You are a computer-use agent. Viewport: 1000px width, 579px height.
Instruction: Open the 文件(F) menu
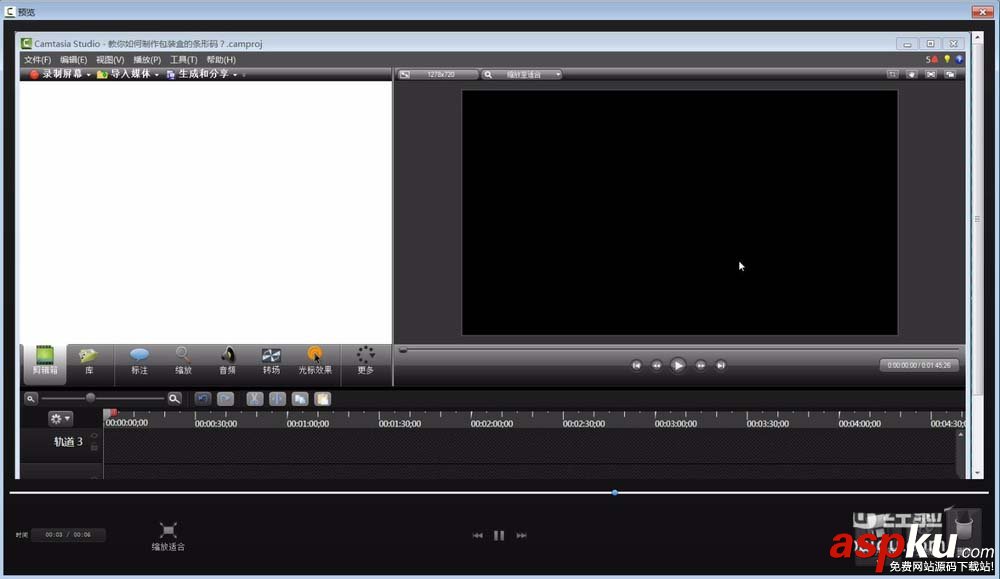38,60
